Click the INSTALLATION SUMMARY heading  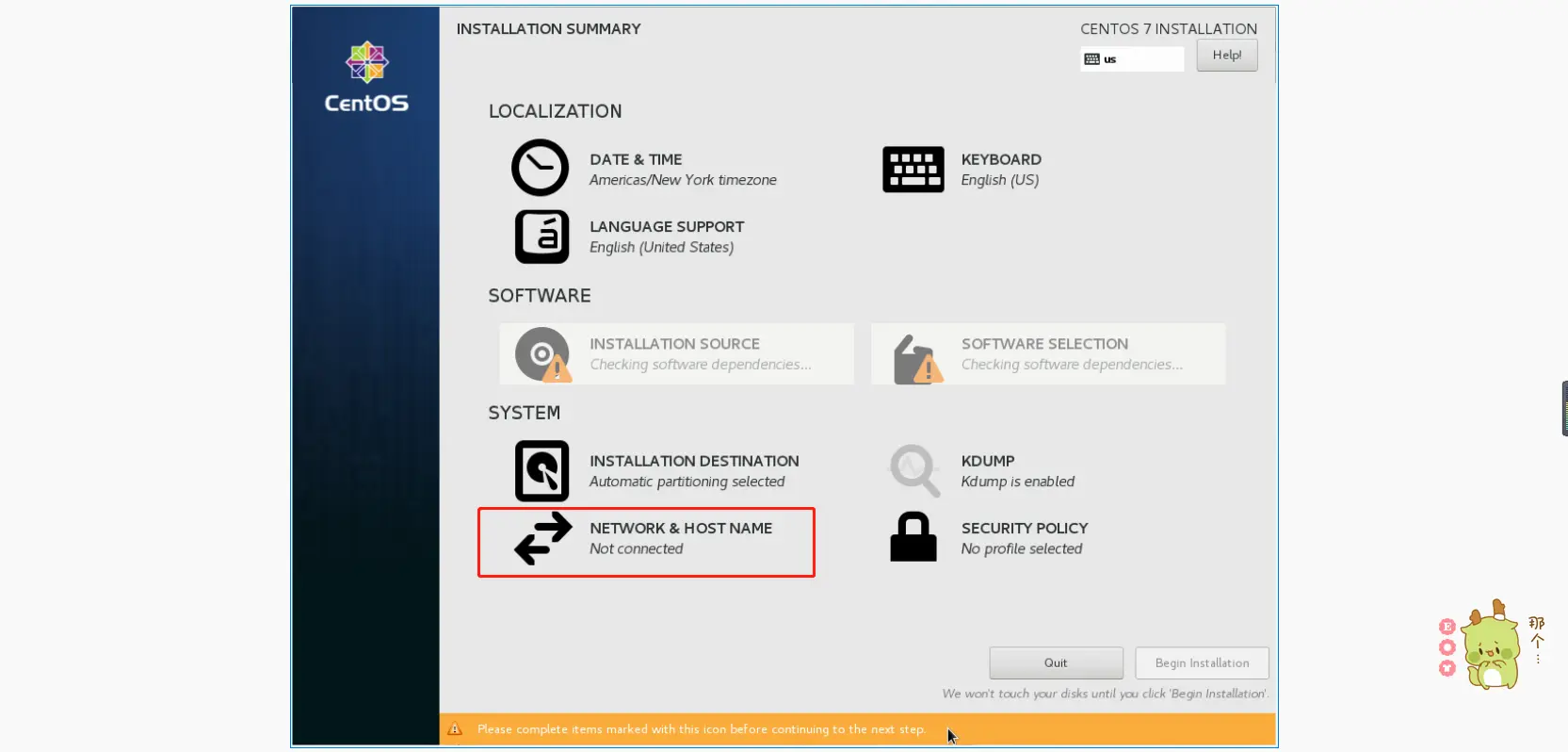(x=548, y=29)
